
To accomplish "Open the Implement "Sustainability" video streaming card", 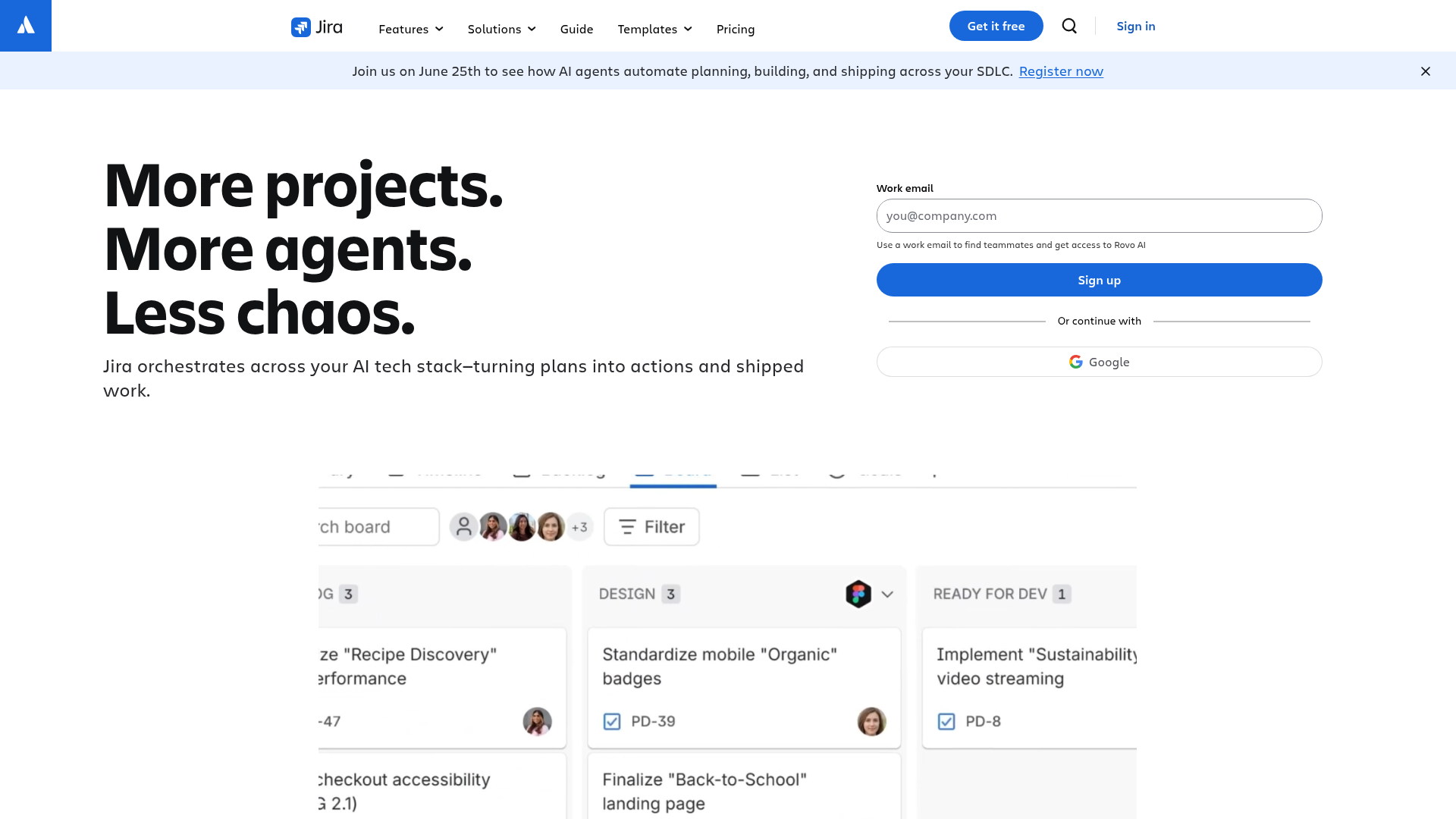I will coord(1029,688).
